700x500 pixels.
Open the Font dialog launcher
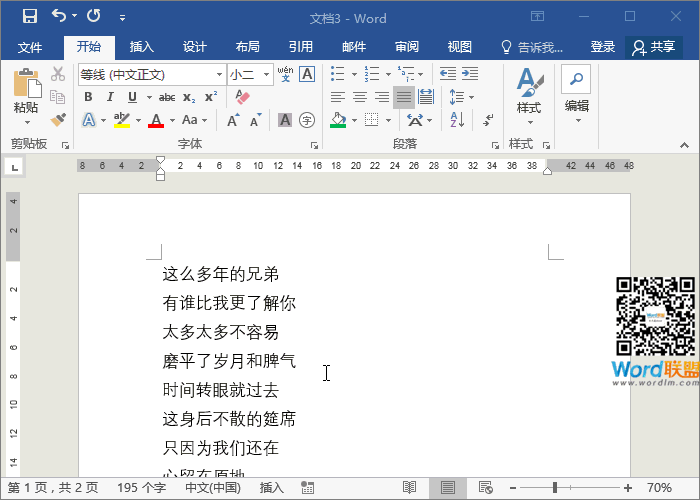[x=314, y=145]
